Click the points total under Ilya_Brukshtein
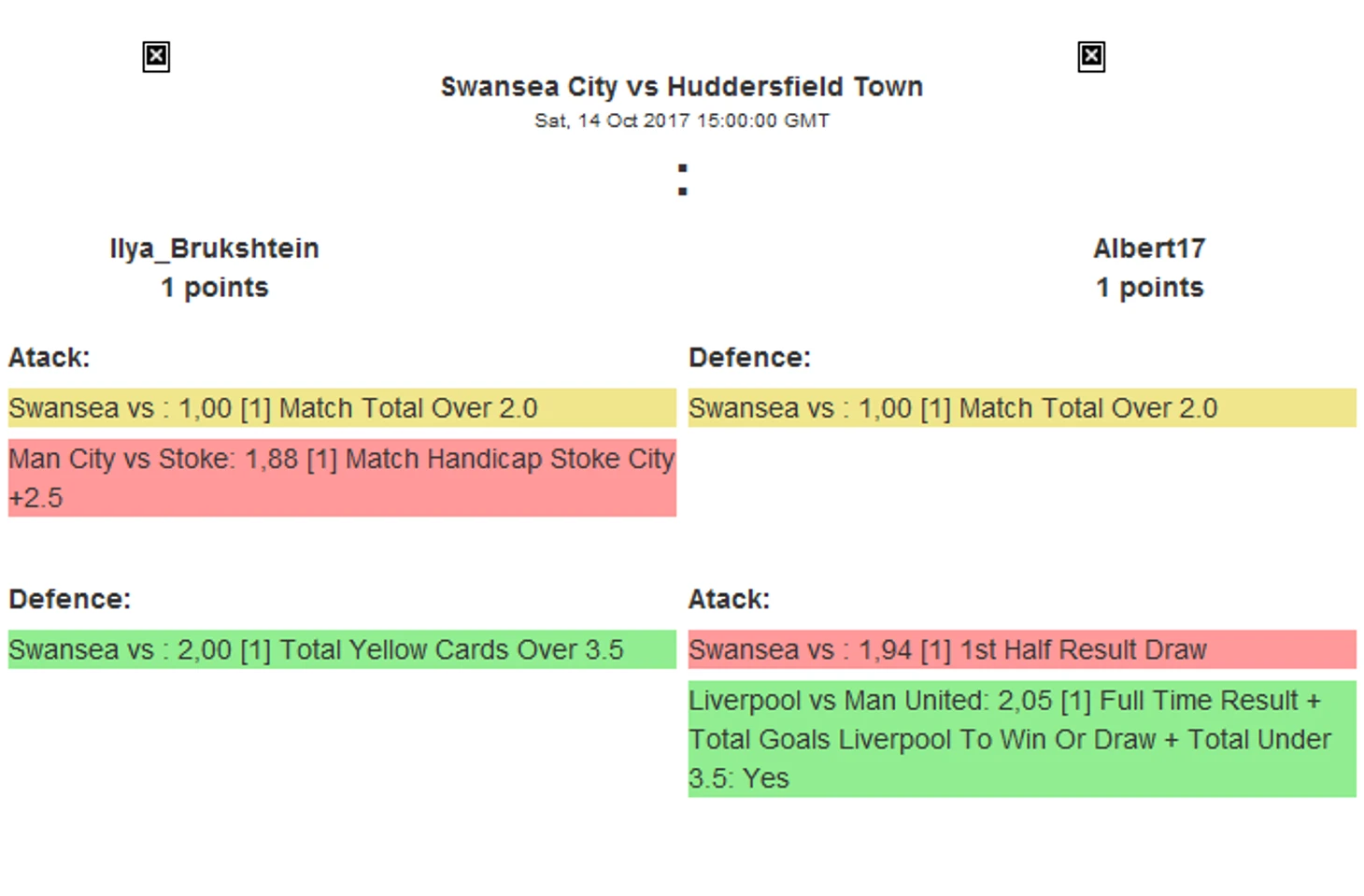 tap(214, 288)
